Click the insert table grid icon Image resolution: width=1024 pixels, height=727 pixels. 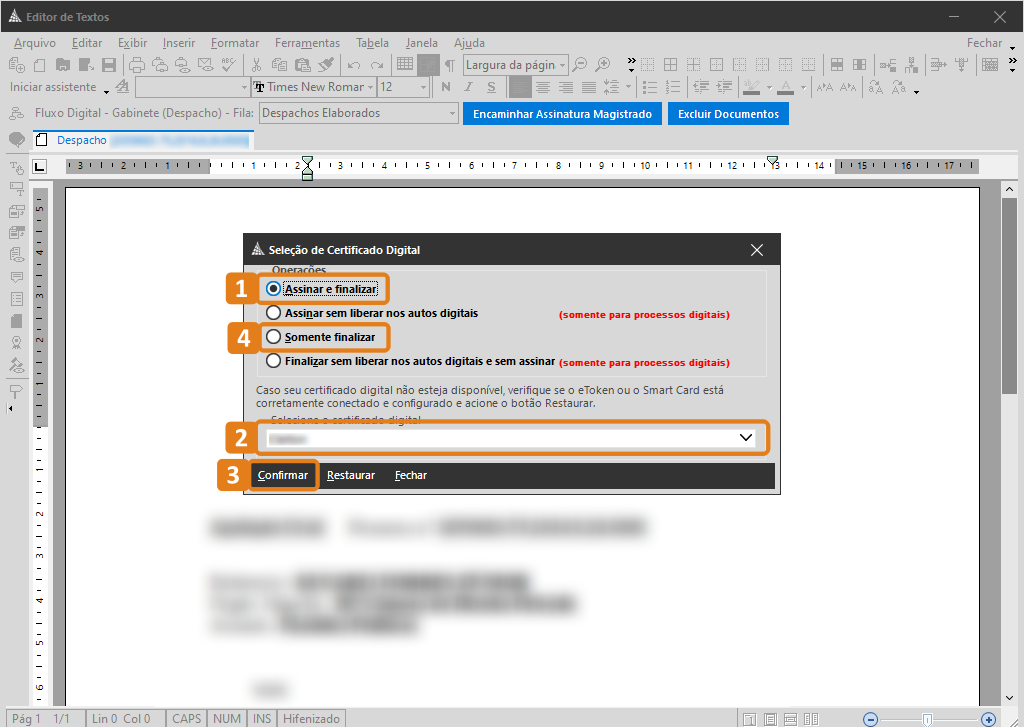[405, 65]
